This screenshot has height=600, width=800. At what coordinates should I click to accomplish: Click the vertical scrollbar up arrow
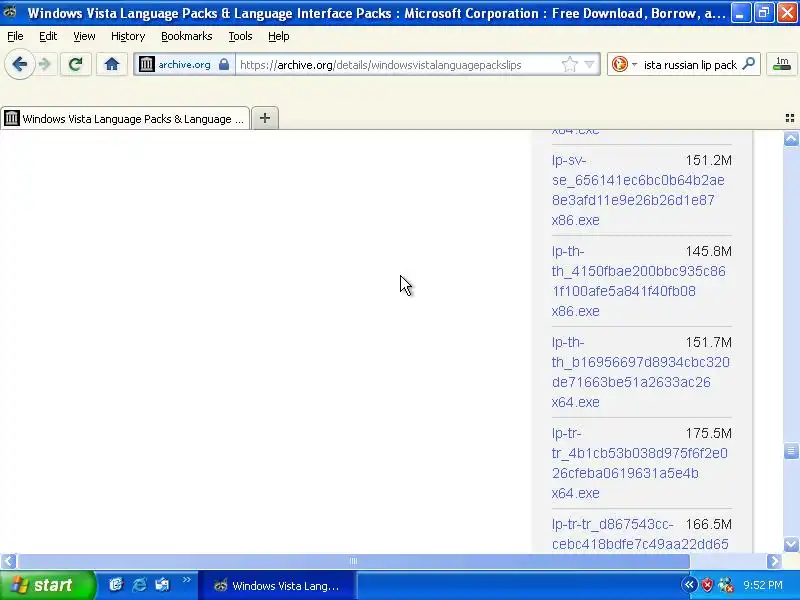791,139
